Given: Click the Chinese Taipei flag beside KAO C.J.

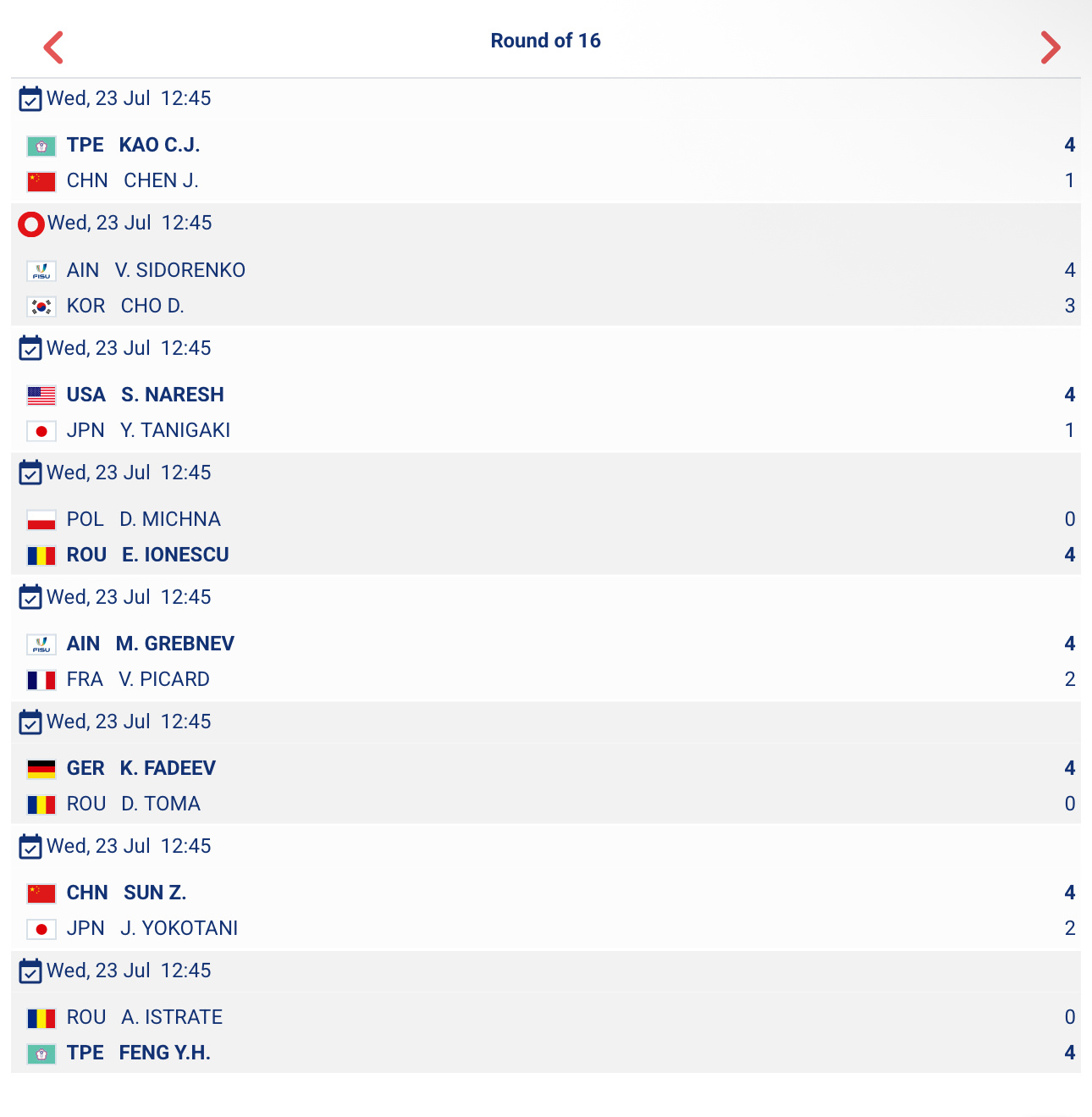Looking at the screenshot, I should point(41,147).
